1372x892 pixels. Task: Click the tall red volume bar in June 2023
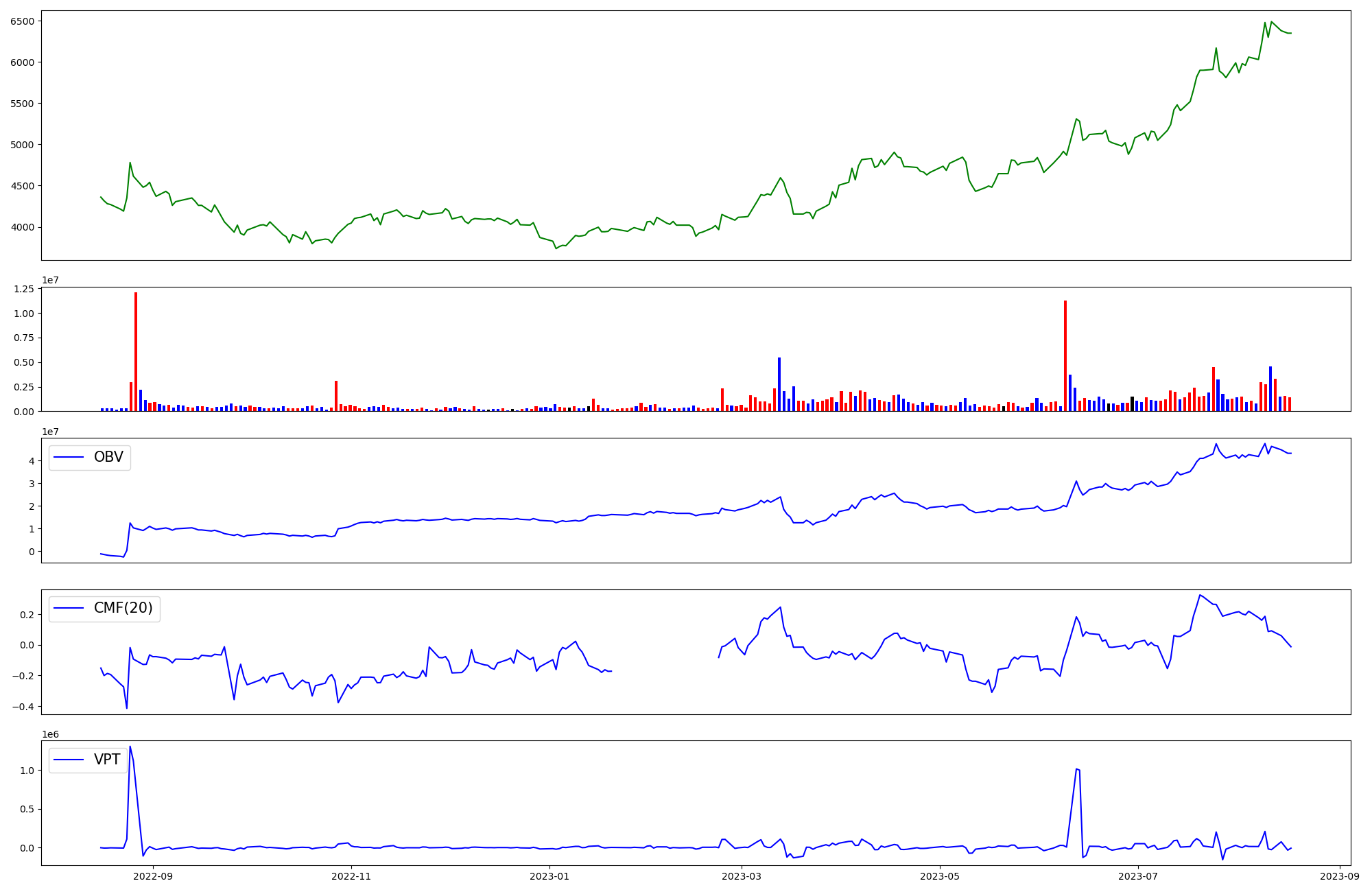[1065, 355]
